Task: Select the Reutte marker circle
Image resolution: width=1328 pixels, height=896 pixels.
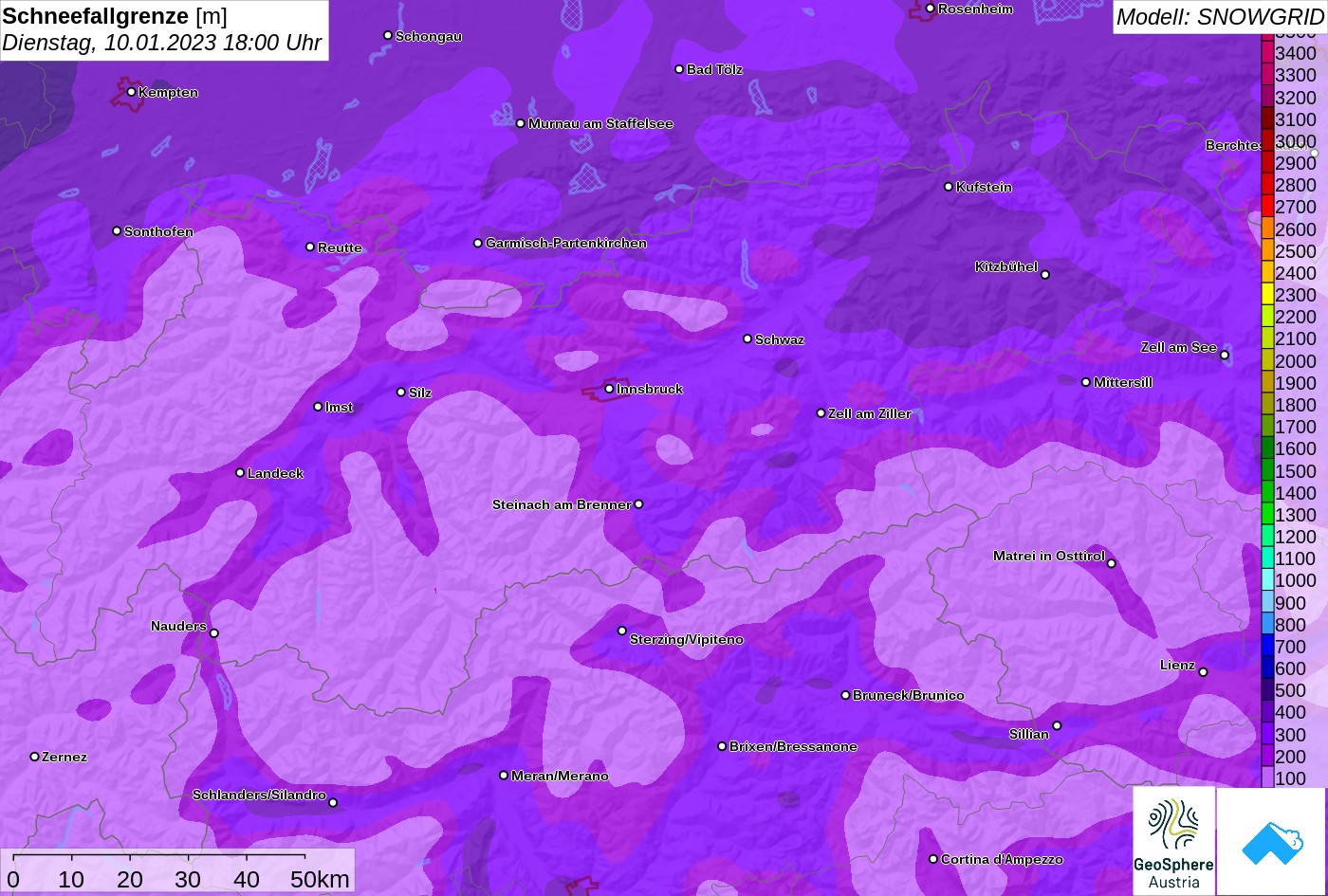Action: pos(310,247)
